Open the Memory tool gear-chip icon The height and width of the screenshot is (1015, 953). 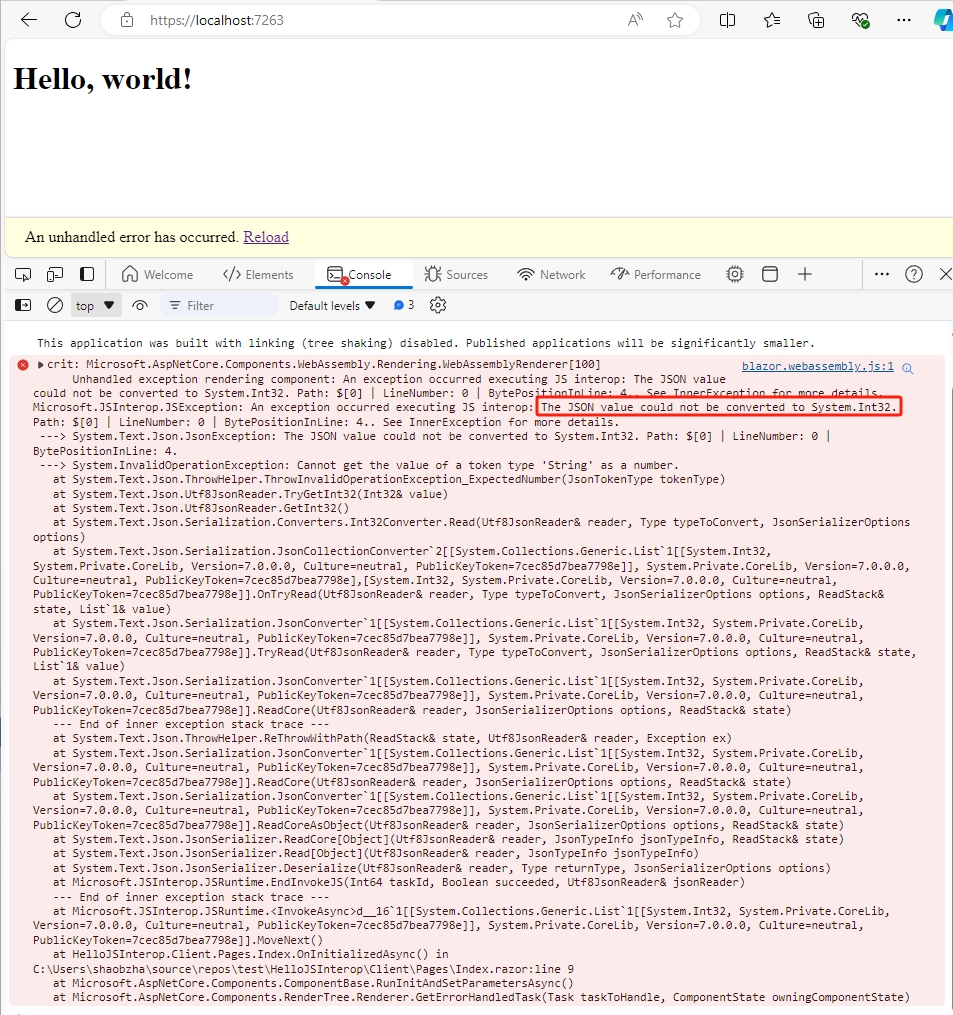coord(735,274)
